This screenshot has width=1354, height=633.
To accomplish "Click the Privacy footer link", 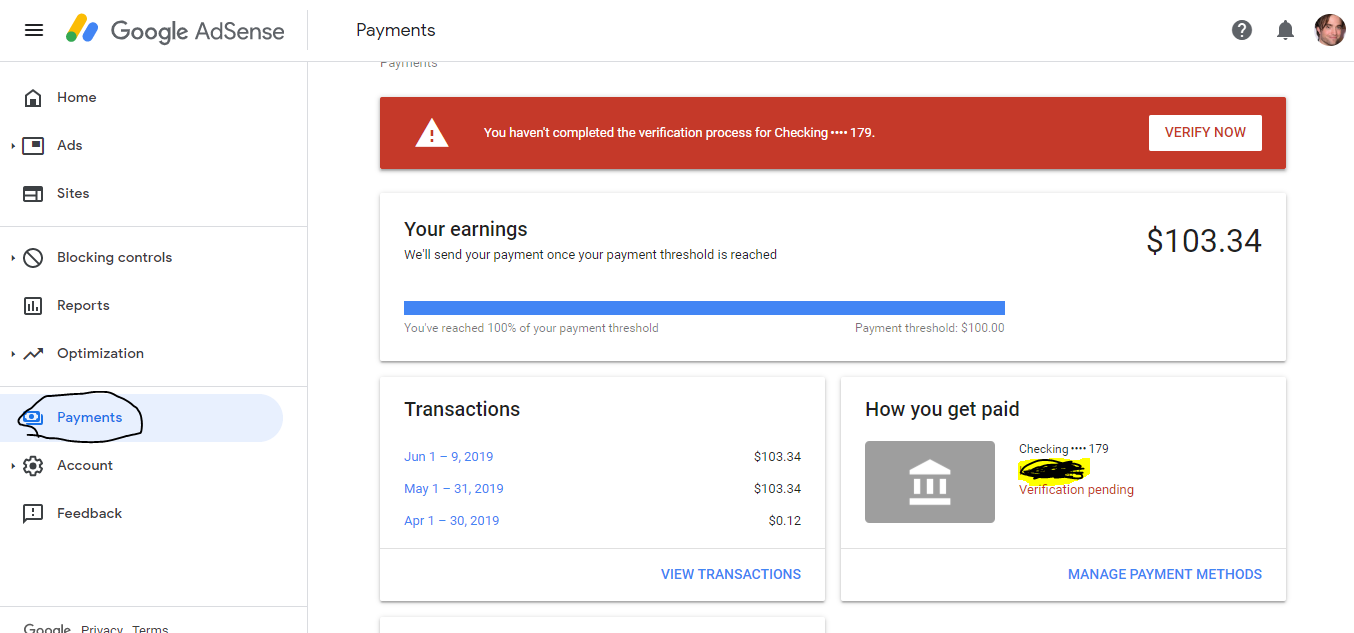I will tap(102, 628).
